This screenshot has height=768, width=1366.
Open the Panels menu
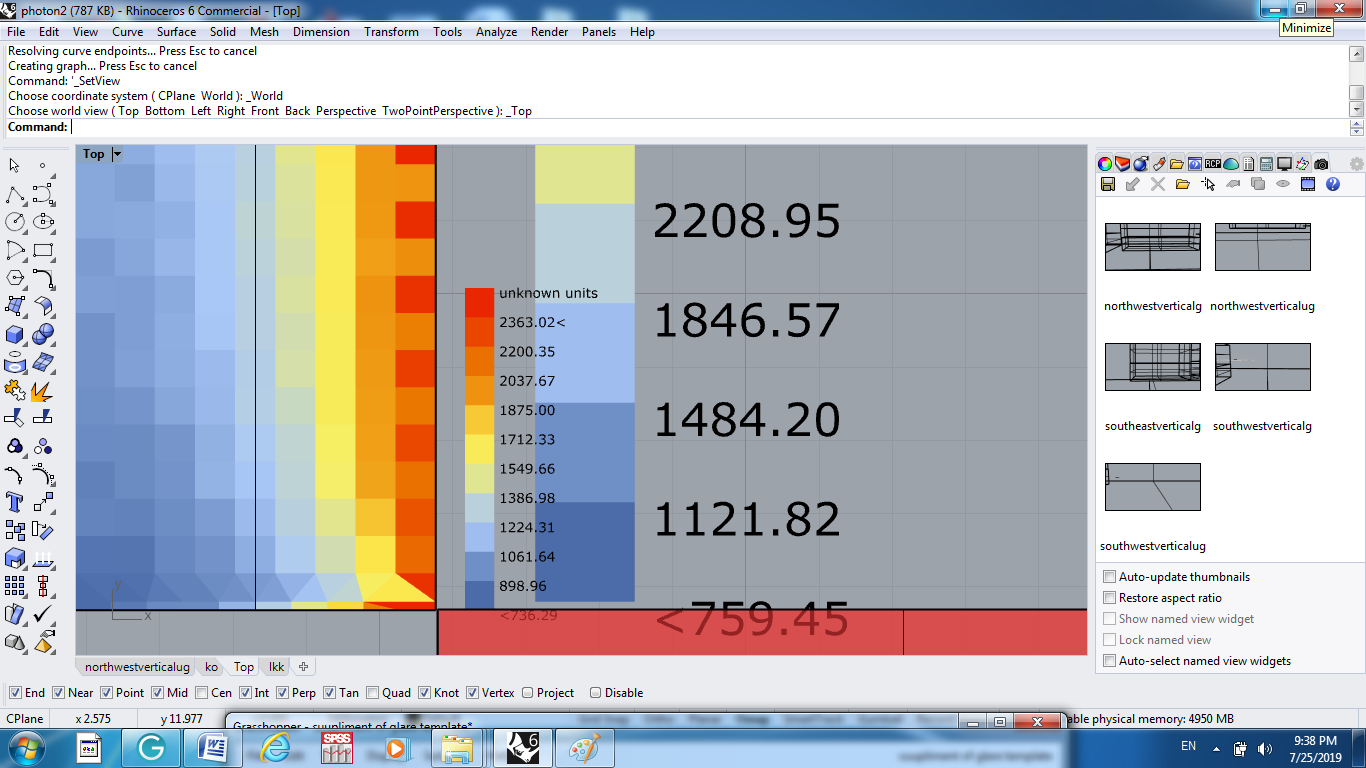click(x=599, y=32)
